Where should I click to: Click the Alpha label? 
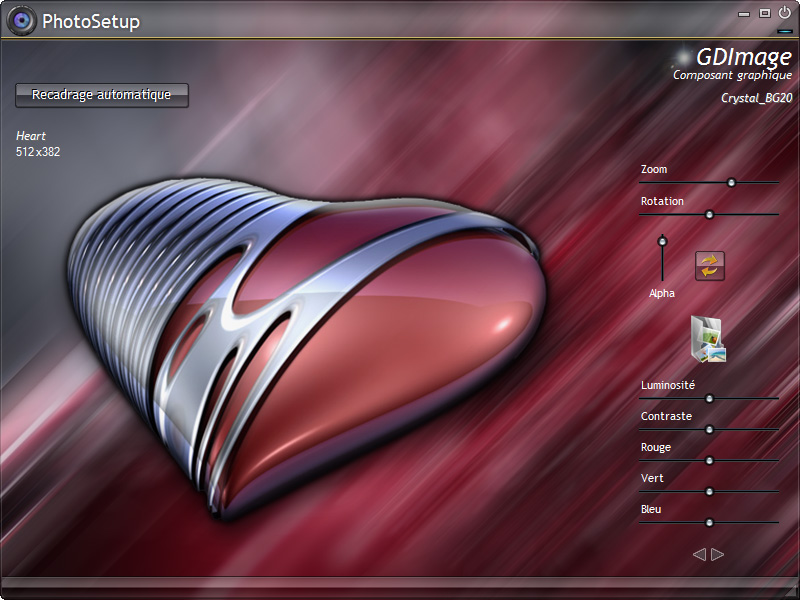[662, 293]
